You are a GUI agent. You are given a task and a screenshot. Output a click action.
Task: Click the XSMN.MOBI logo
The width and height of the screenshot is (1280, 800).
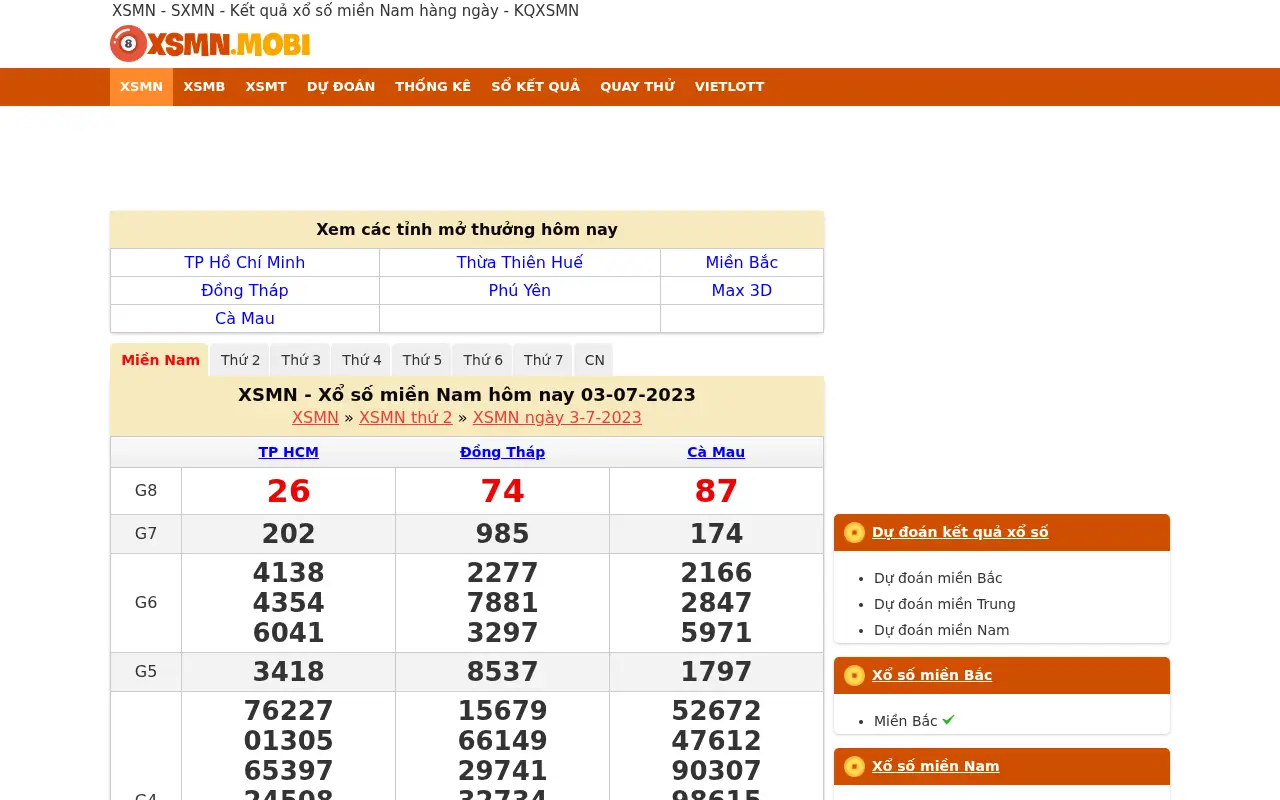coord(210,44)
